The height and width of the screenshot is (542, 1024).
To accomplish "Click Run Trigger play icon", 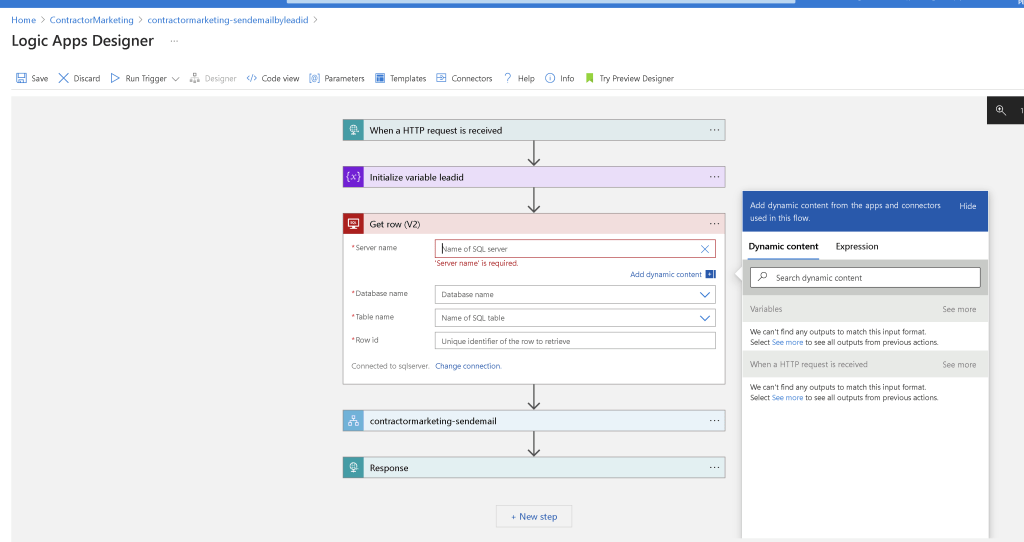I will click(x=115, y=78).
